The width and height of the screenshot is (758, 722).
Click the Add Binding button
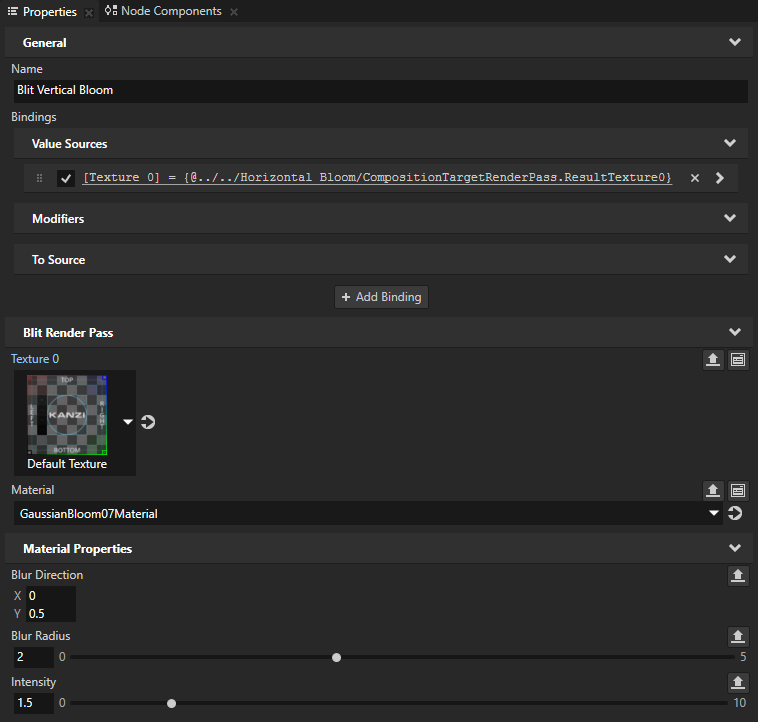tap(381, 297)
